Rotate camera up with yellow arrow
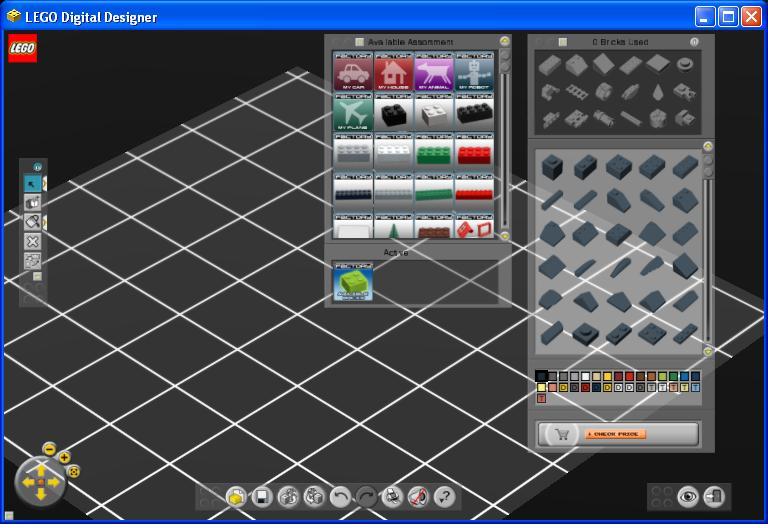Viewport: 768px width, 528px height. [41, 471]
